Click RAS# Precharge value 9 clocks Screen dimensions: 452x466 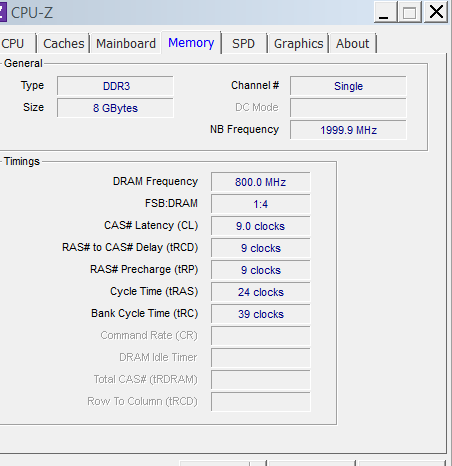pos(261,270)
